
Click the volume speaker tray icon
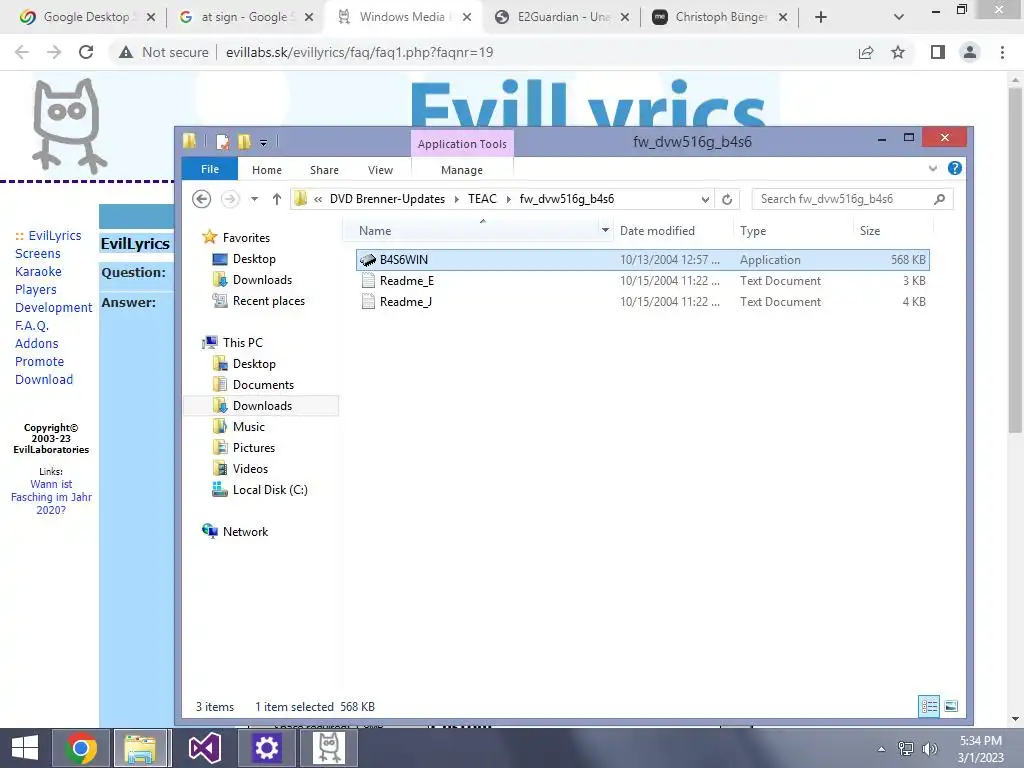tap(929, 749)
